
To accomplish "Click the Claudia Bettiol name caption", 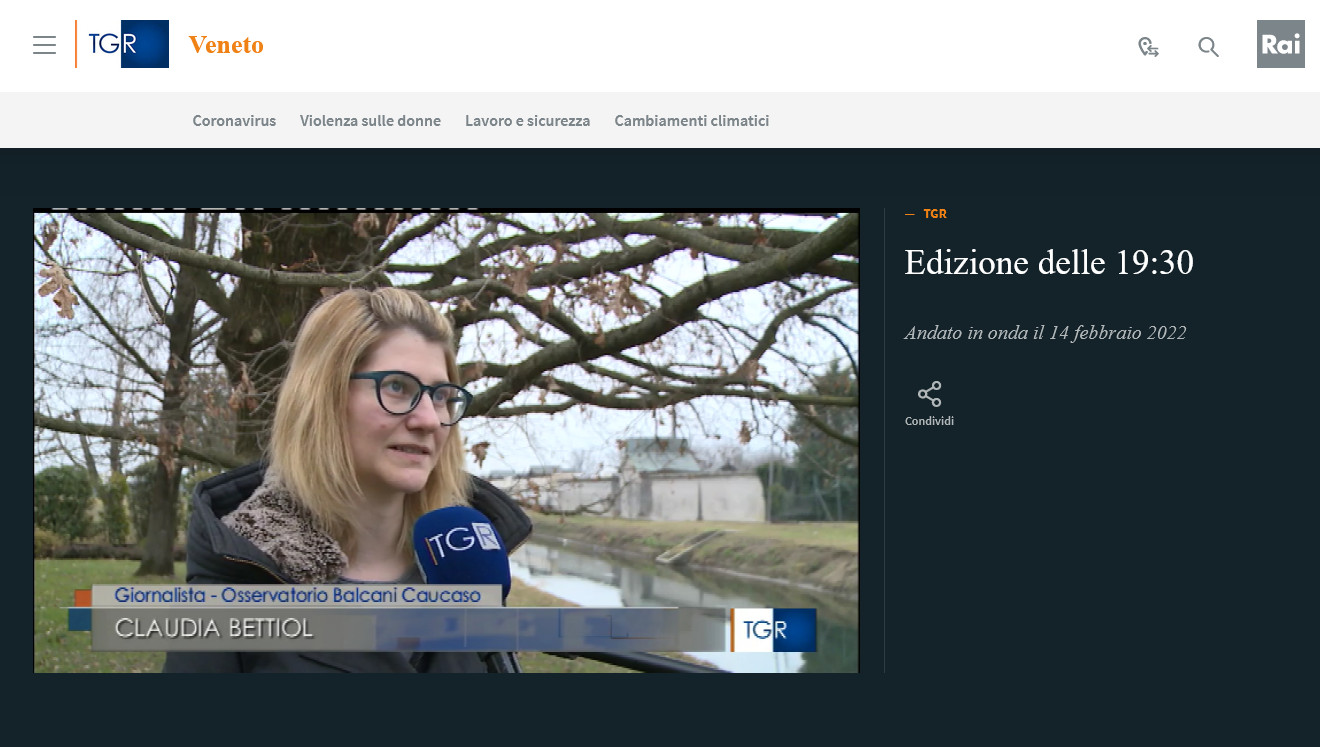I will pyautogui.click(x=214, y=629).
